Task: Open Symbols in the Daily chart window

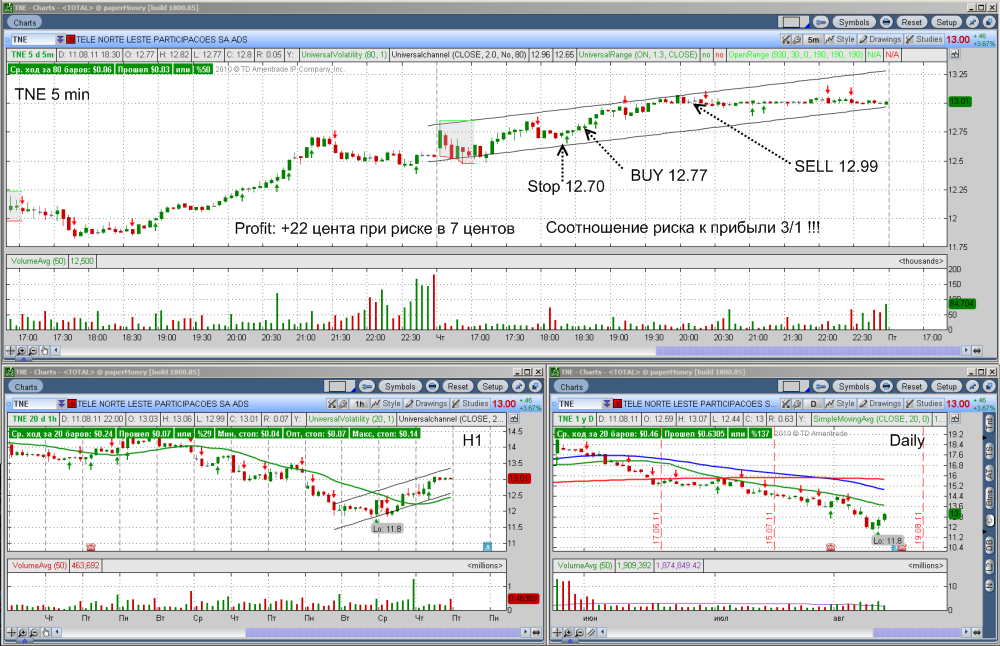Action: coord(853,386)
